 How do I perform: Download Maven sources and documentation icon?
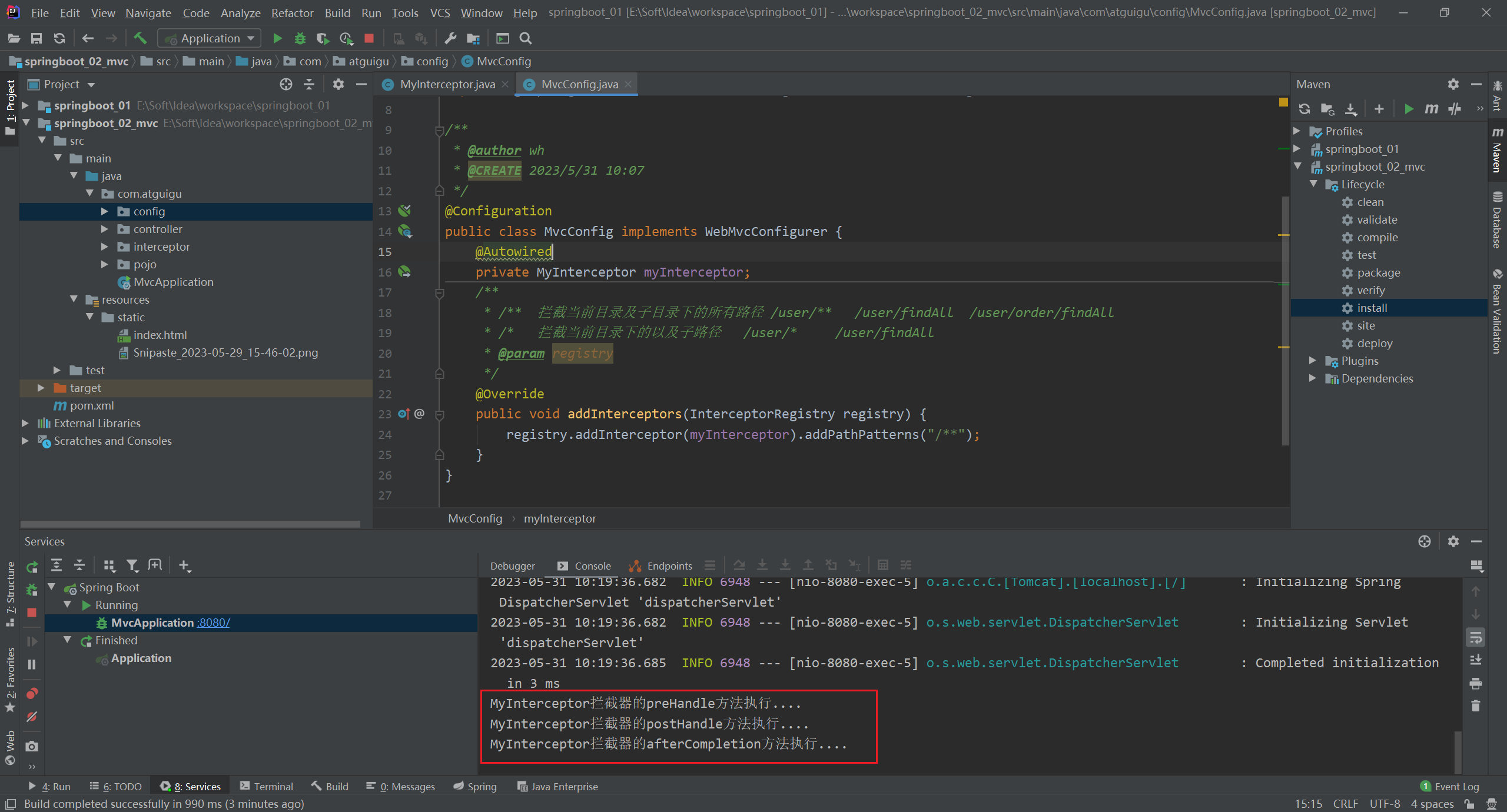(1351, 109)
